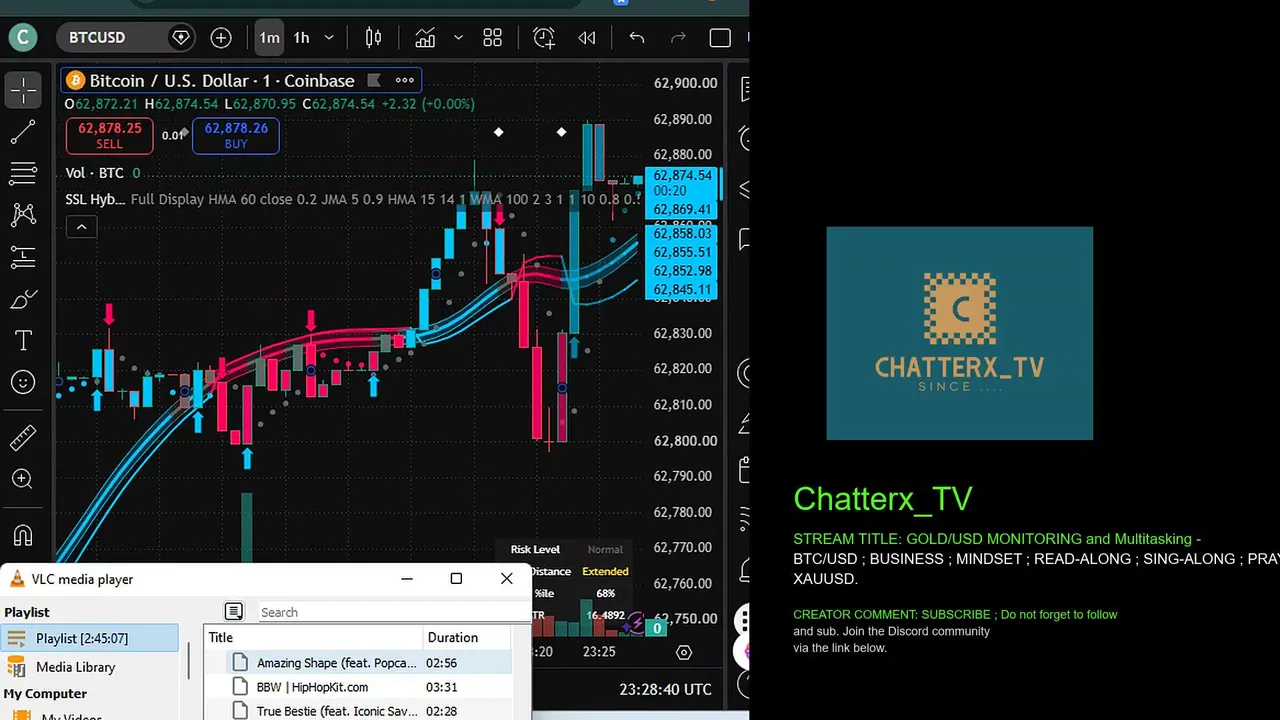Click the green Chatterx_TV channel name
This screenshot has width=1280, height=720.
coord(882,499)
